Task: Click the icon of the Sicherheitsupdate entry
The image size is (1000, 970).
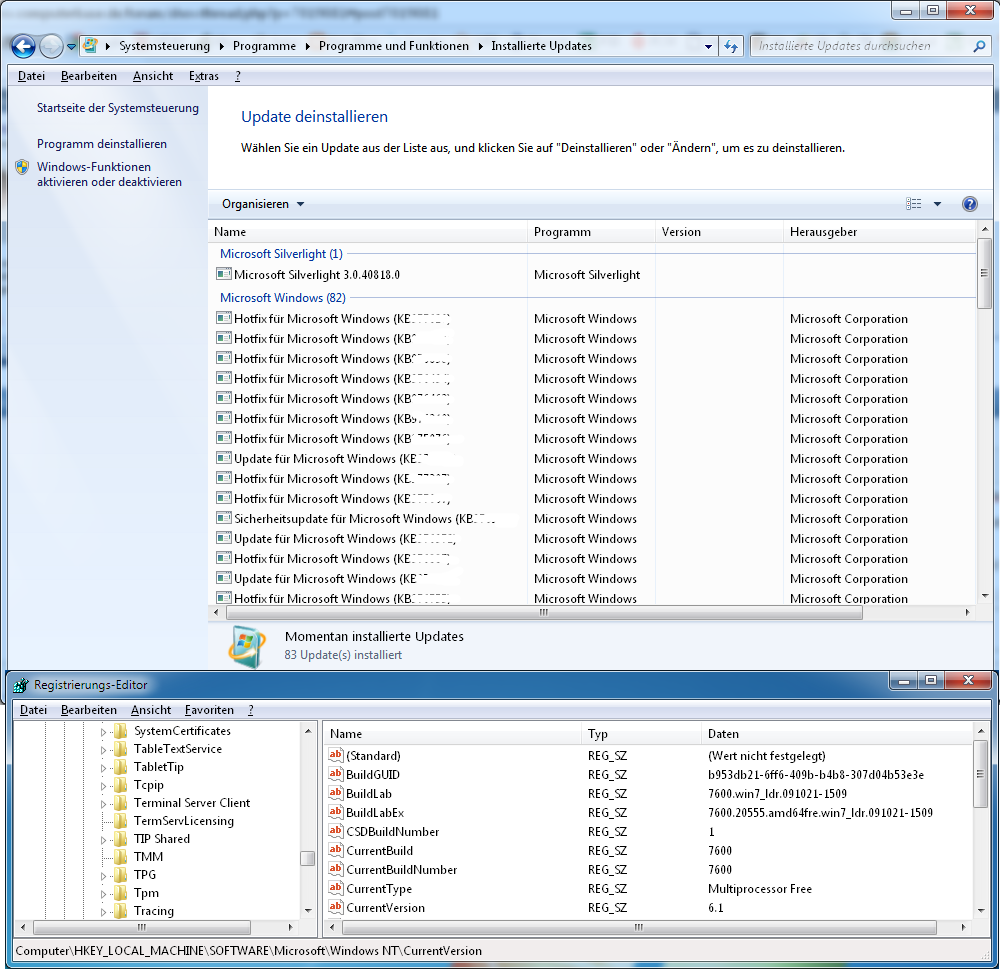Action: (x=224, y=518)
